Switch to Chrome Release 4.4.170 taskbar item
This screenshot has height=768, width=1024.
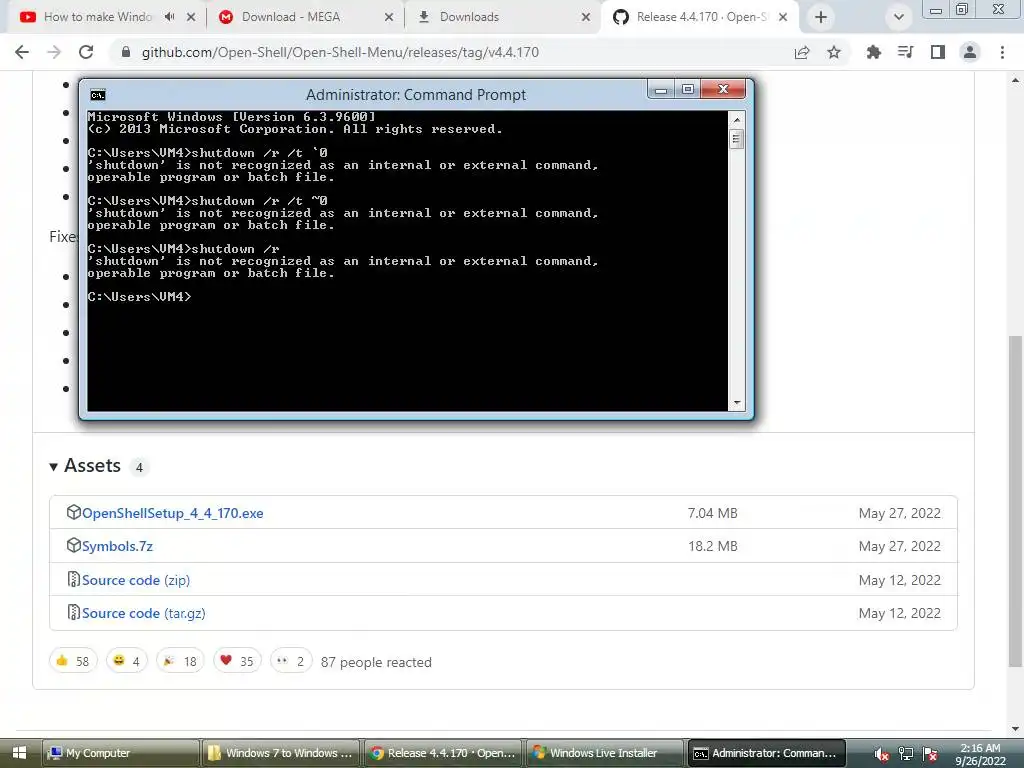[x=443, y=753]
